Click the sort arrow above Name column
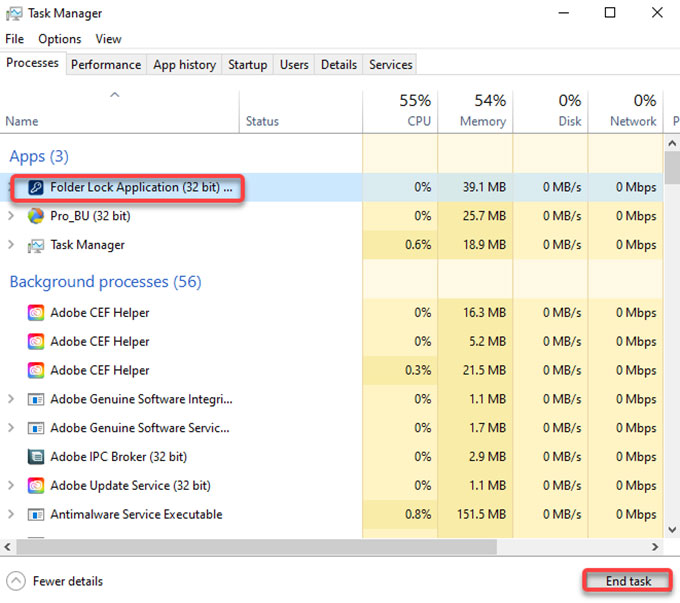This screenshot has width=680, height=603. [114, 95]
